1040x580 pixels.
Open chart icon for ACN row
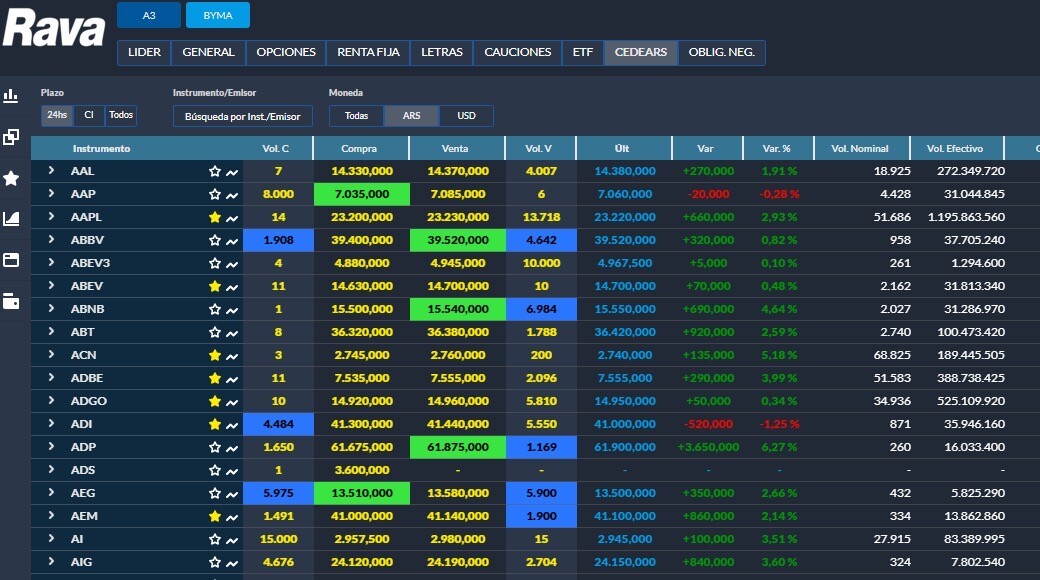coord(231,356)
